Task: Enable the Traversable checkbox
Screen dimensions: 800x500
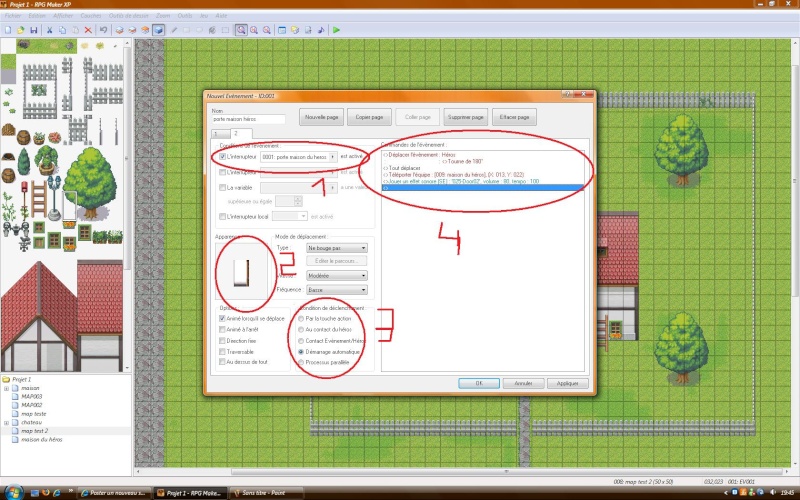Action: (x=222, y=352)
